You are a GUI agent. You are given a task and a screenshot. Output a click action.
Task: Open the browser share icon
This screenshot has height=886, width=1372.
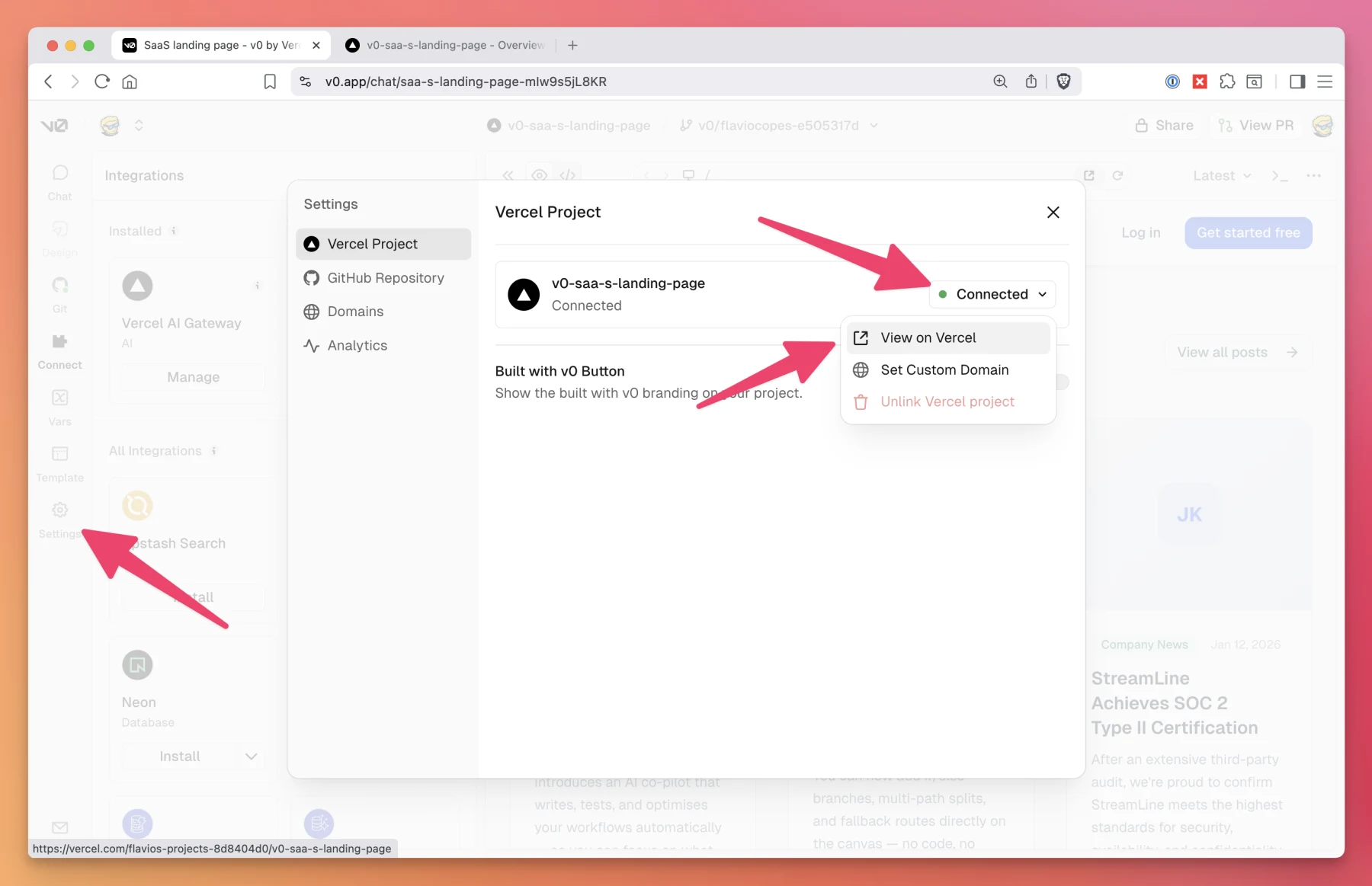coord(1031,82)
